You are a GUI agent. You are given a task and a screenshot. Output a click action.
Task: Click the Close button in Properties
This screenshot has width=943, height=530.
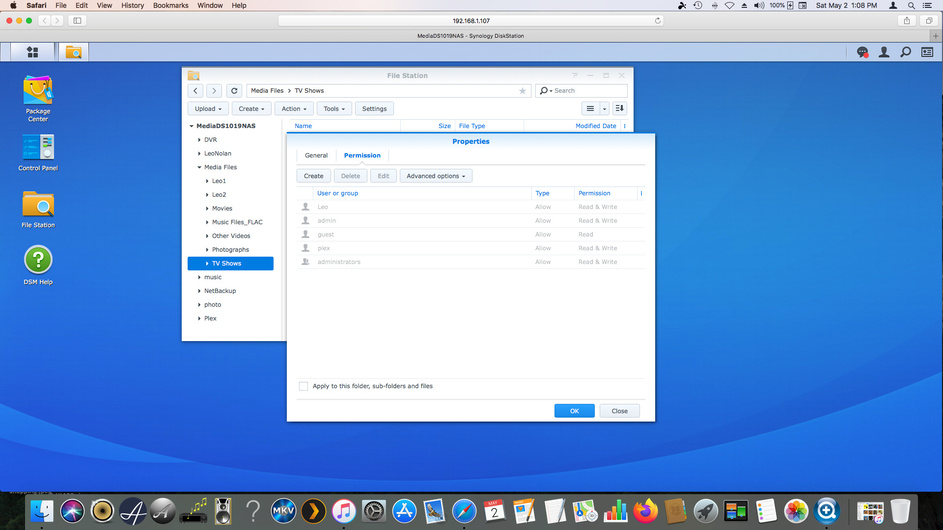click(619, 411)
